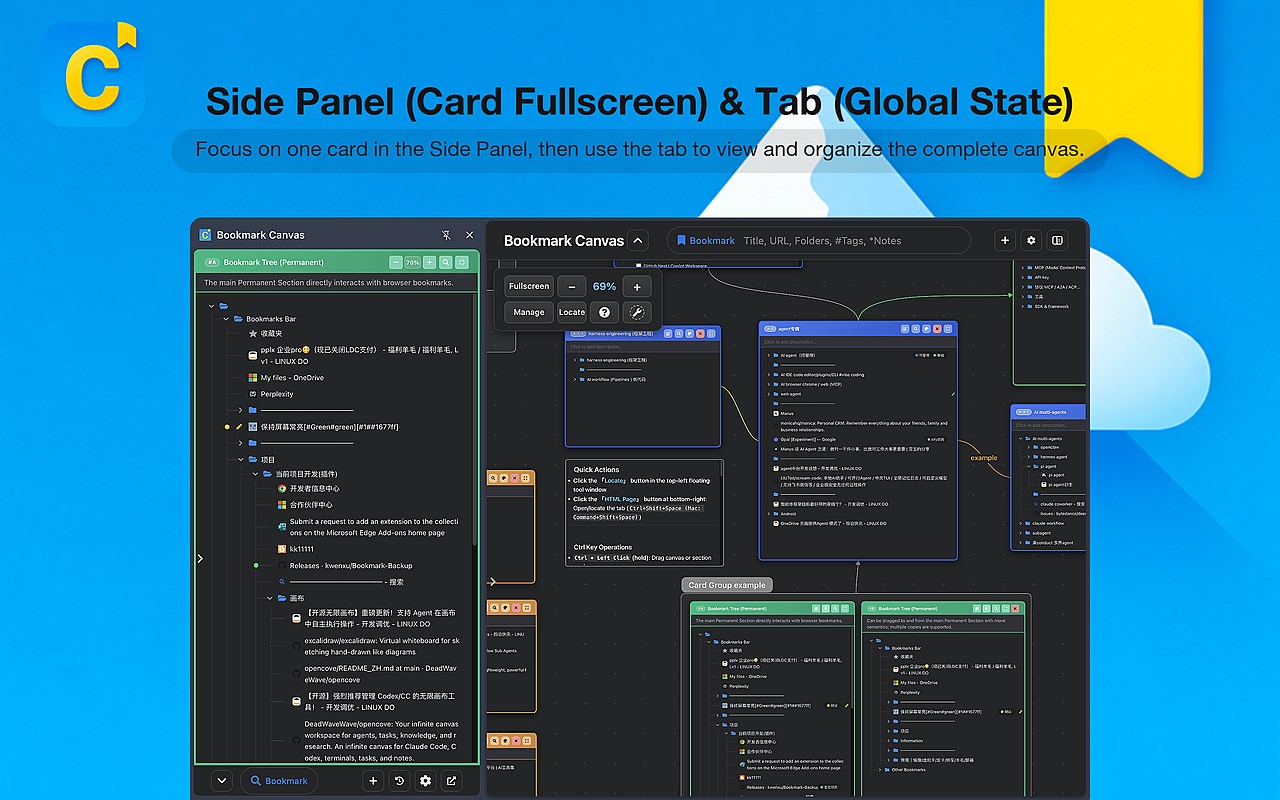Click the pencil edit icon beside 保持屏幕常亮
1280x800 pixels.
pos(239,427)
